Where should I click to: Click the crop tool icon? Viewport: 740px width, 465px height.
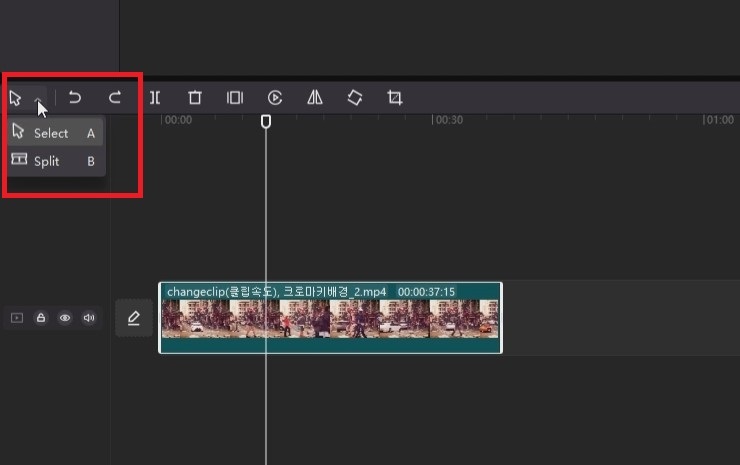pos(395,98)
